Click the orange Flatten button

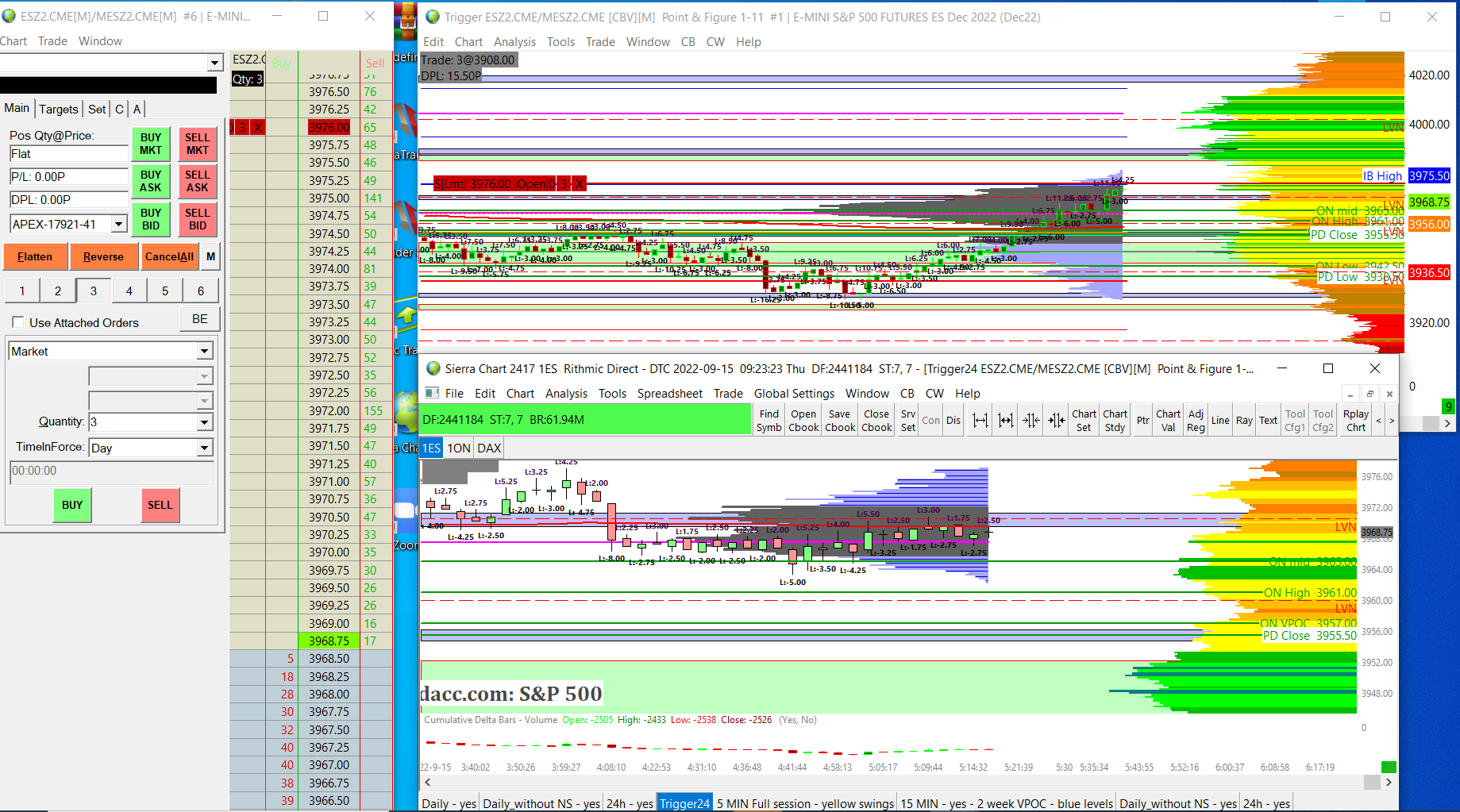tap(35, 256)
